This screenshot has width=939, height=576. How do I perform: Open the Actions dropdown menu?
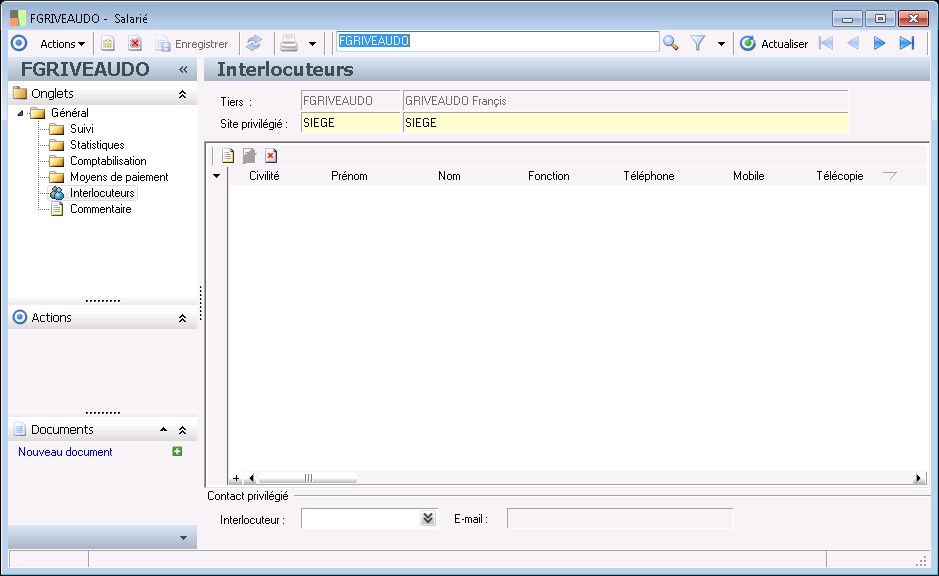click(x=62, y=43)
